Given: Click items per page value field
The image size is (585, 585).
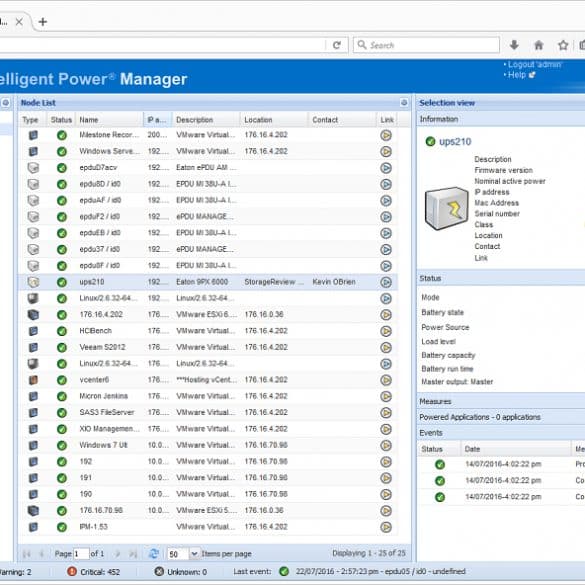Looking at the screenshot, I should click(179, 554).
